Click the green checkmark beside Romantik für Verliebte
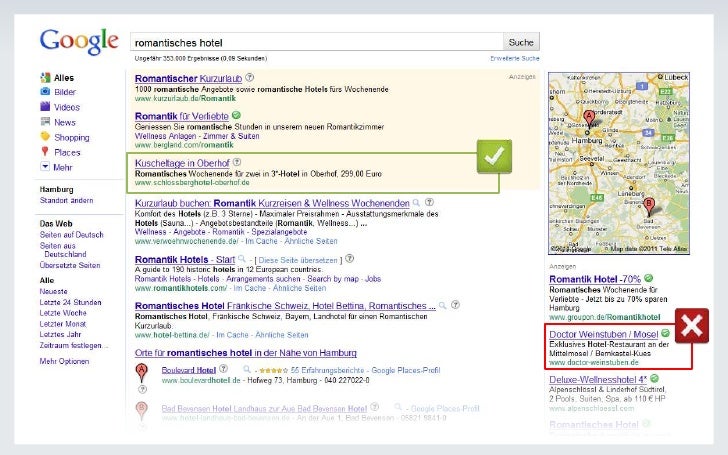Screen dimensions: 728x455 tap(236, 115)
